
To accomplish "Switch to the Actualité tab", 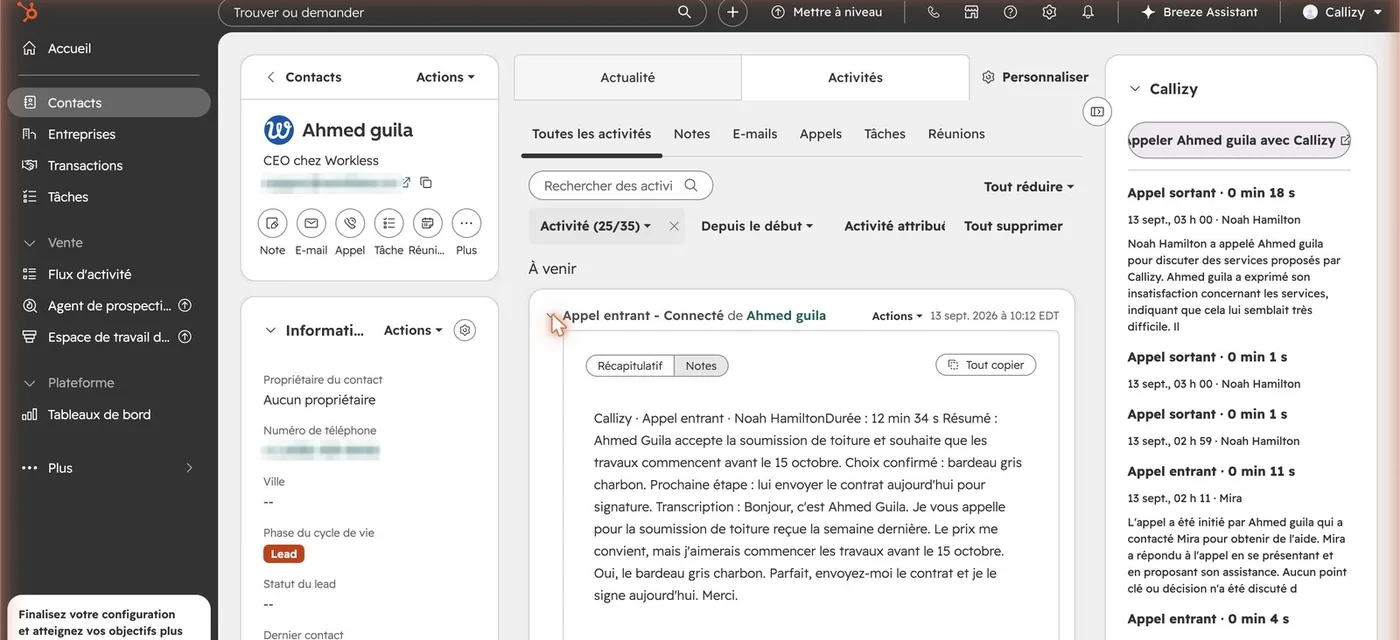I will coord(628,77).
